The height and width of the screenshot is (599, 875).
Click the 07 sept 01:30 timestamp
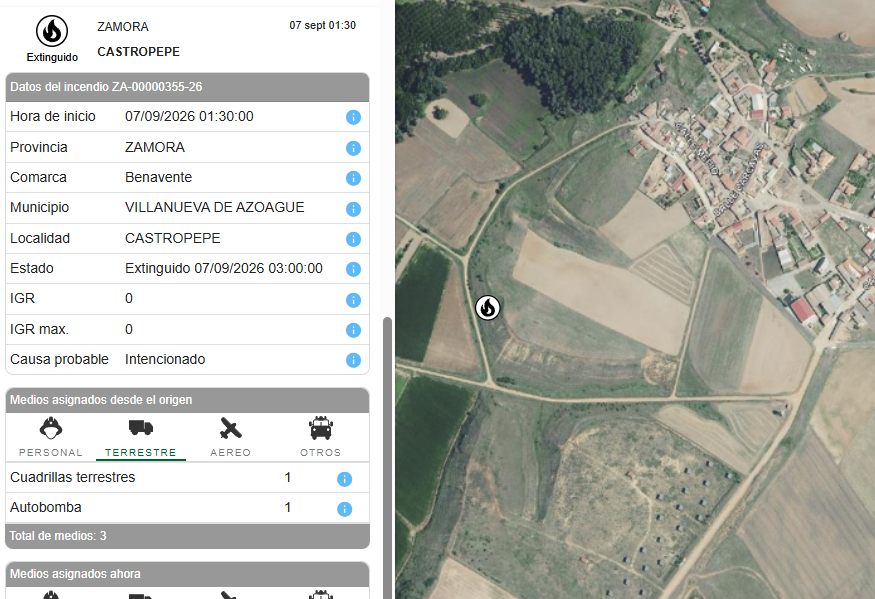(x=323, y=25)
